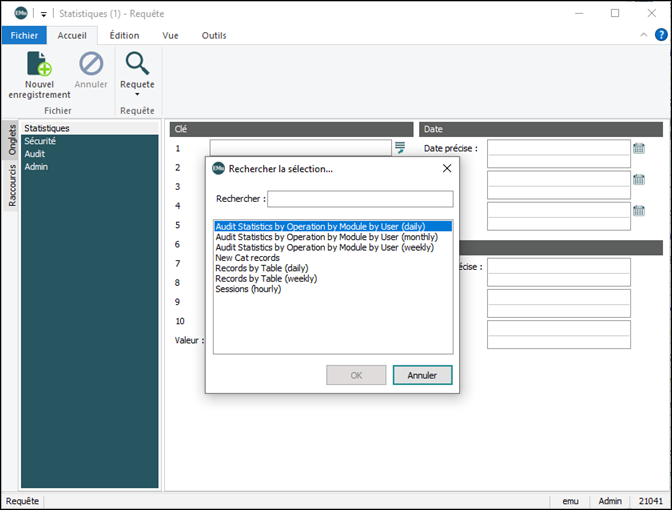
Task: Click into the Rechercher text field
Action: tap(359, 198)
